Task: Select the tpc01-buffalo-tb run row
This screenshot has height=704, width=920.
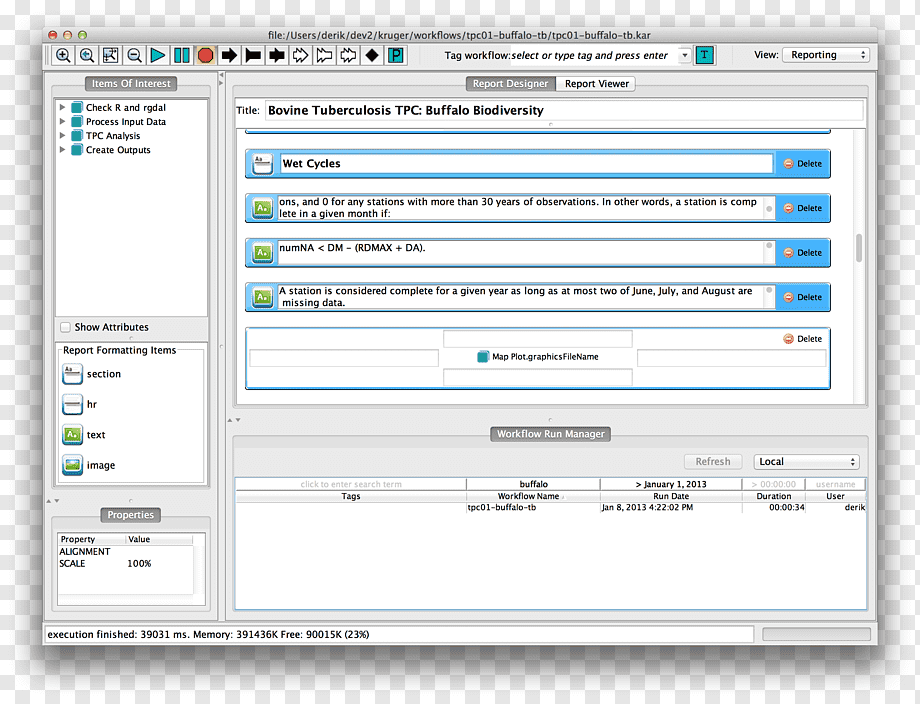Action: tap(550, 507)
